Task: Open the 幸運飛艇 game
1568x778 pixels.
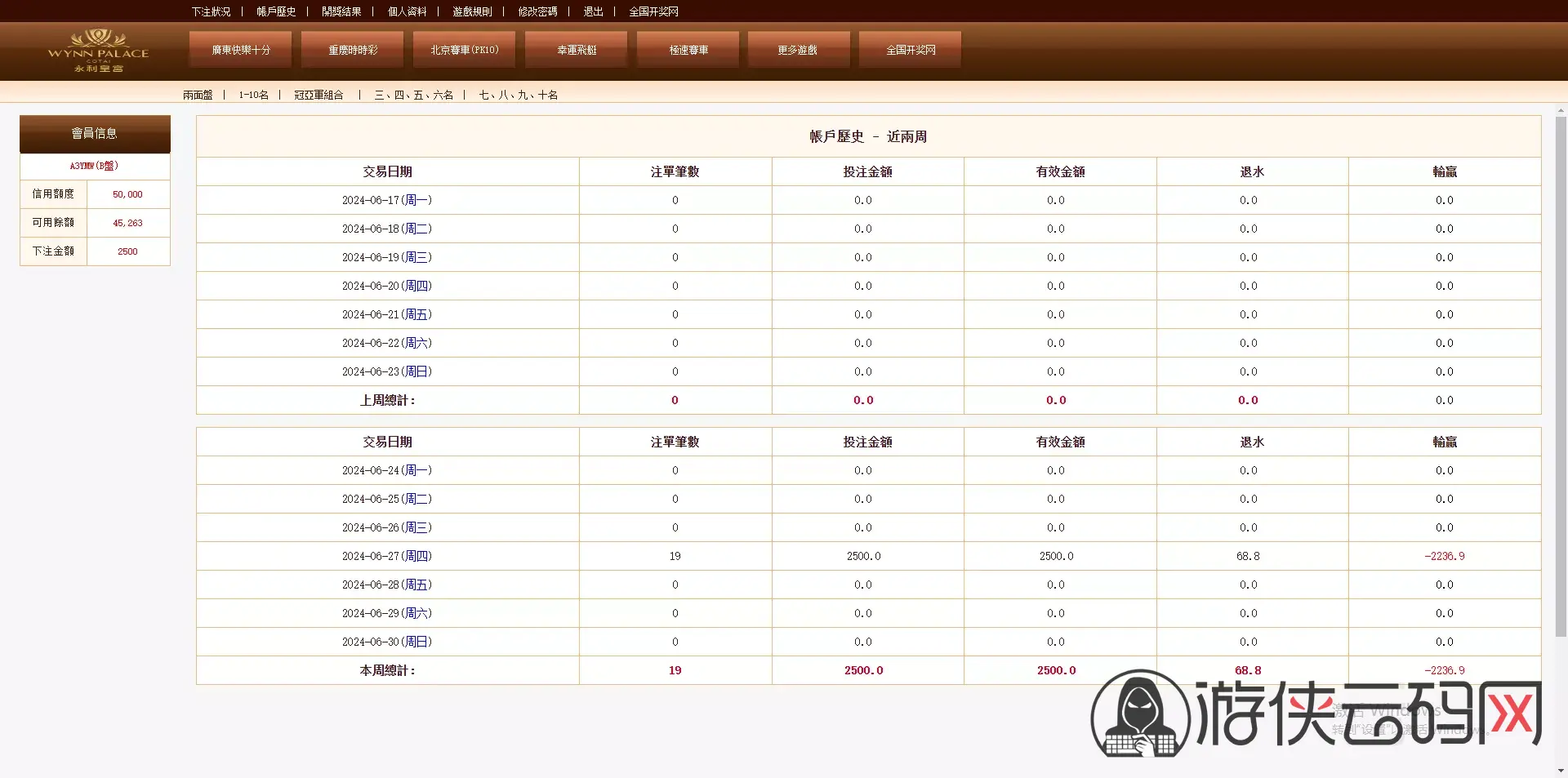Action: (577, 50)
